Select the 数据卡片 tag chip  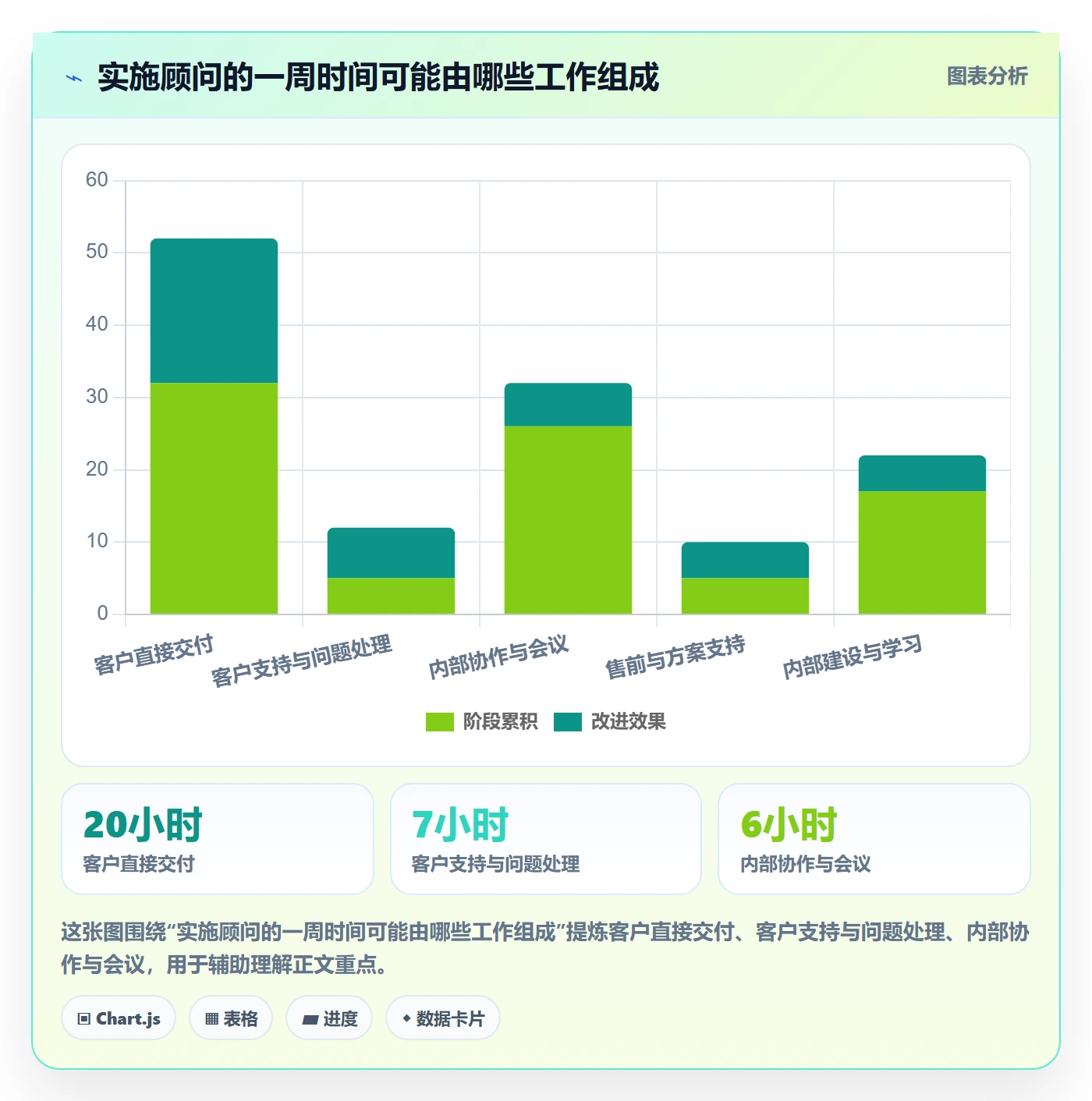click(x=443, y=1018)
